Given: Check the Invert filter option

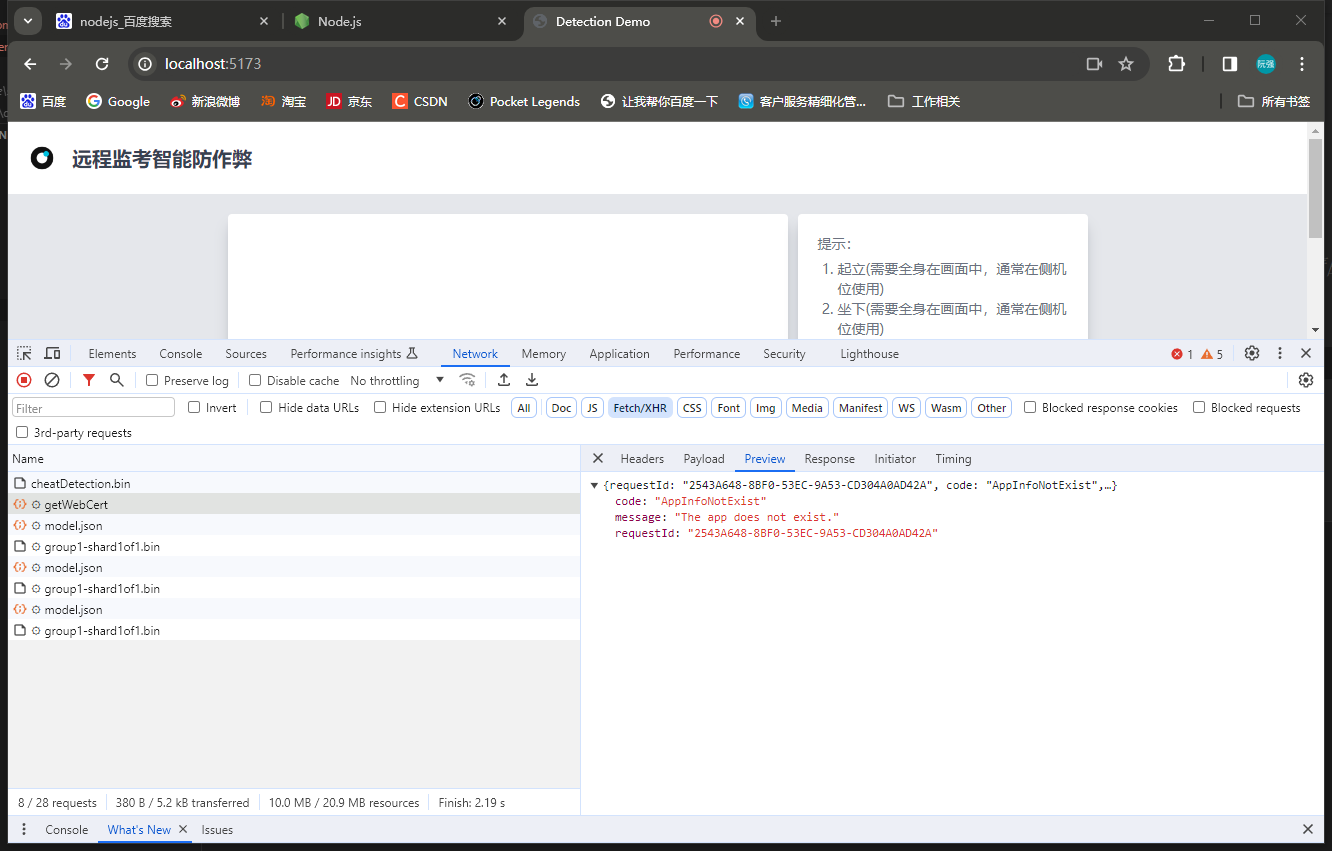Looking at the screenshot, I should (194, 407).
